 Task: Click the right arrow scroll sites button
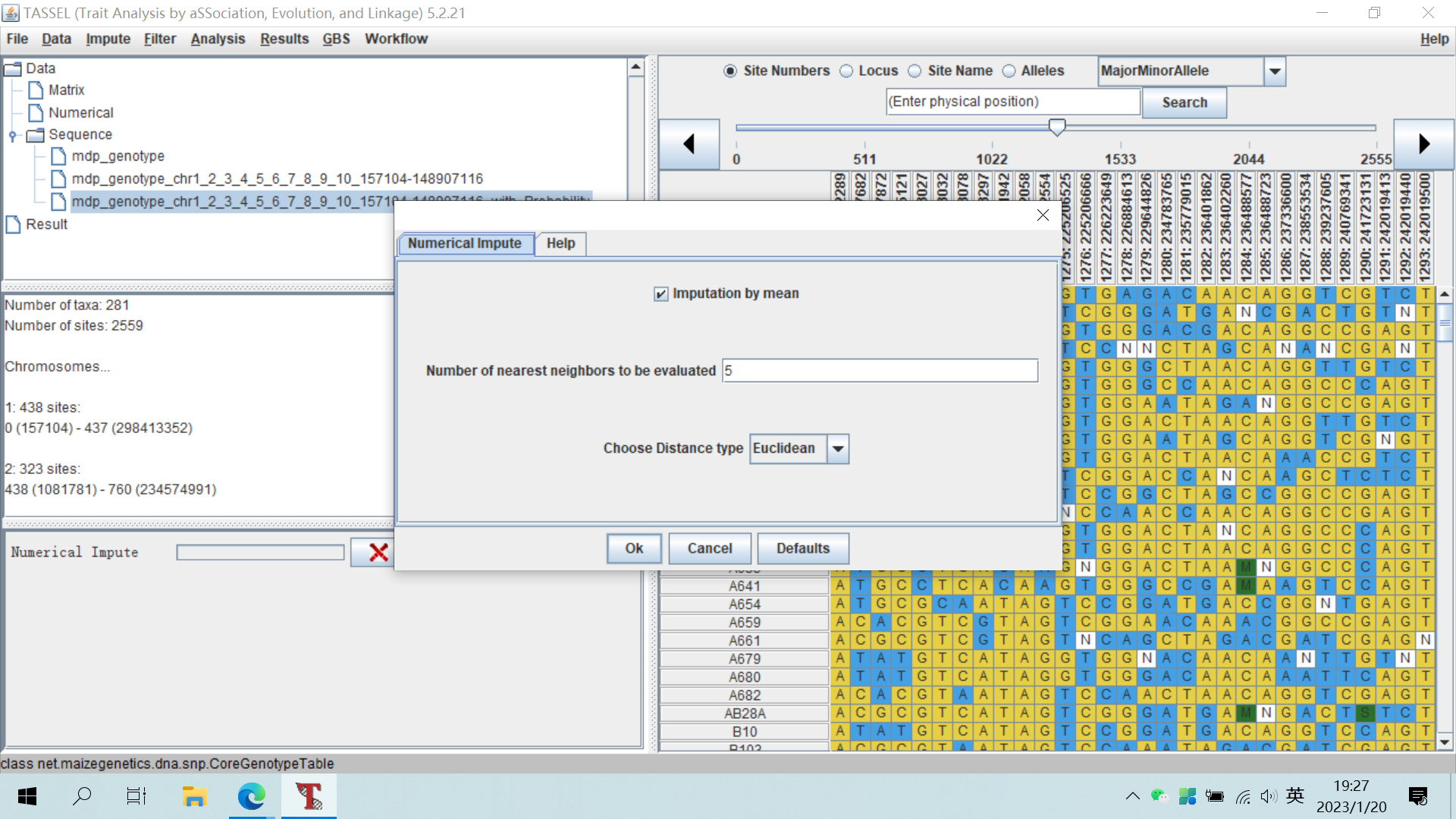click(x=1423, y=144)
